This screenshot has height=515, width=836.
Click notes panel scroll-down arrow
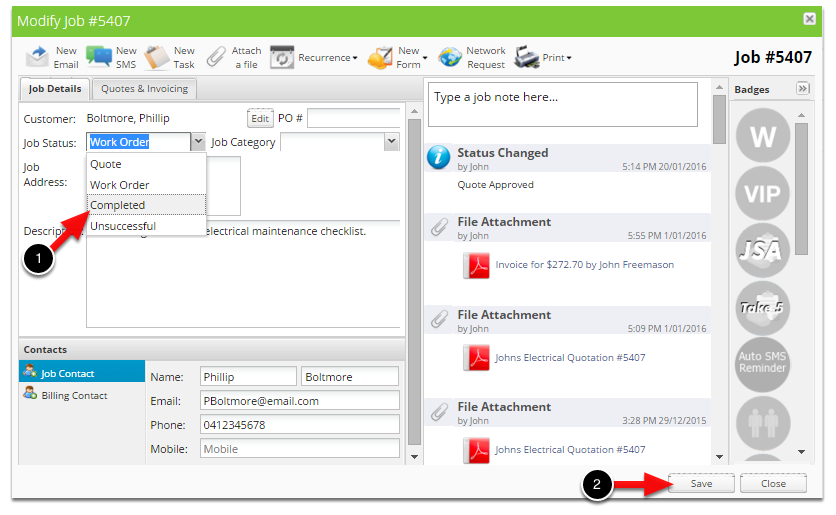tap(719, 457)
